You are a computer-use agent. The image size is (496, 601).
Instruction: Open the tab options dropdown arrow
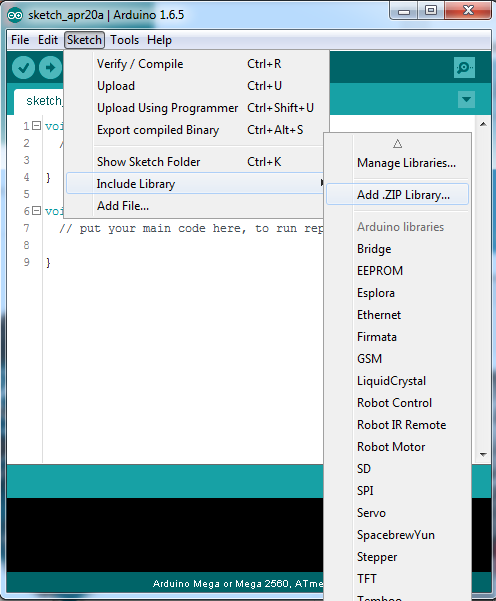click(x=466, y=100)
